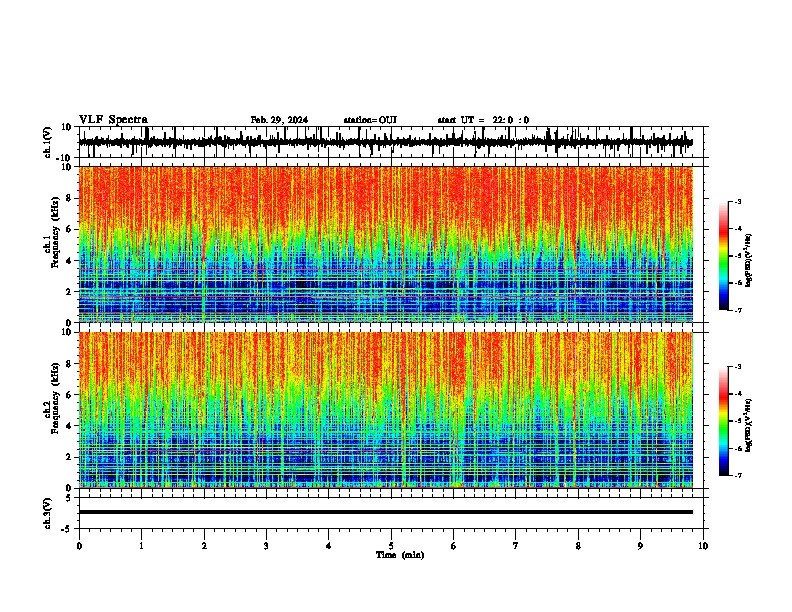This screenshot has height=612, width=792.
Task: Click the "ch.3(V)" axis label
Action: point(48,513)
